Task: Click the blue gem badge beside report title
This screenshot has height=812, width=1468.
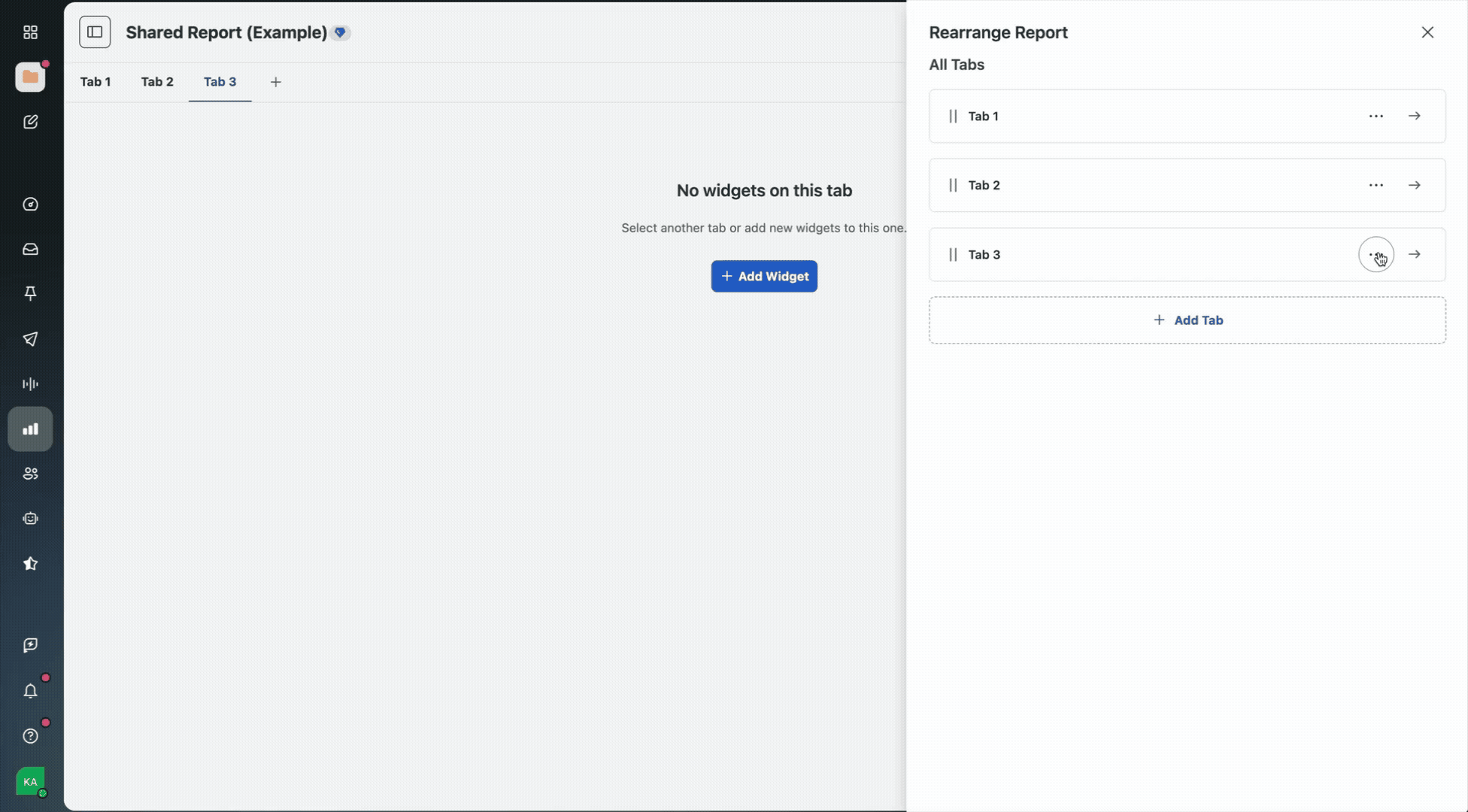Action: pyautogui.click(x=340, y=32)
